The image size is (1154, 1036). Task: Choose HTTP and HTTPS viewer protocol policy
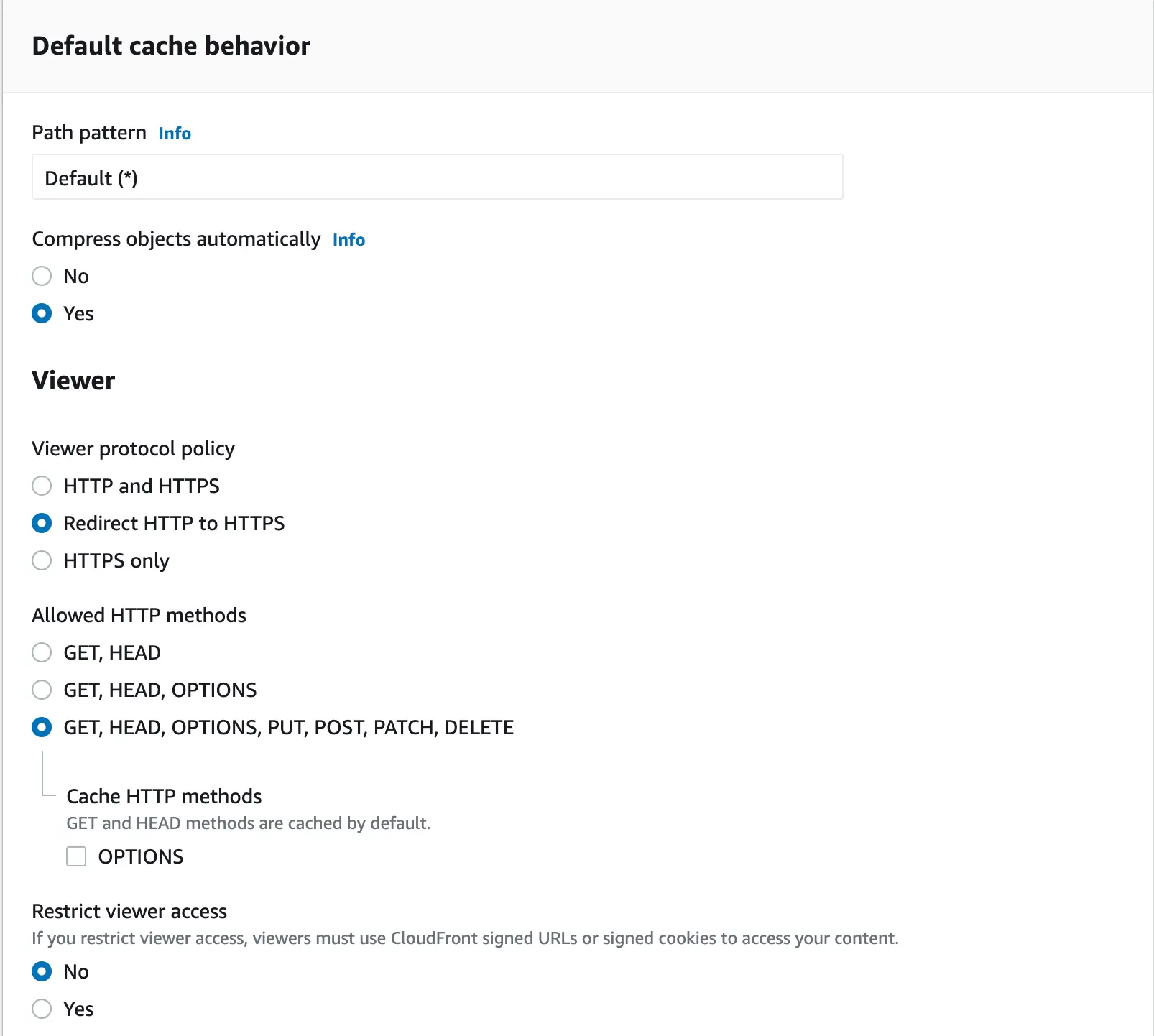(x=42, y=486)
